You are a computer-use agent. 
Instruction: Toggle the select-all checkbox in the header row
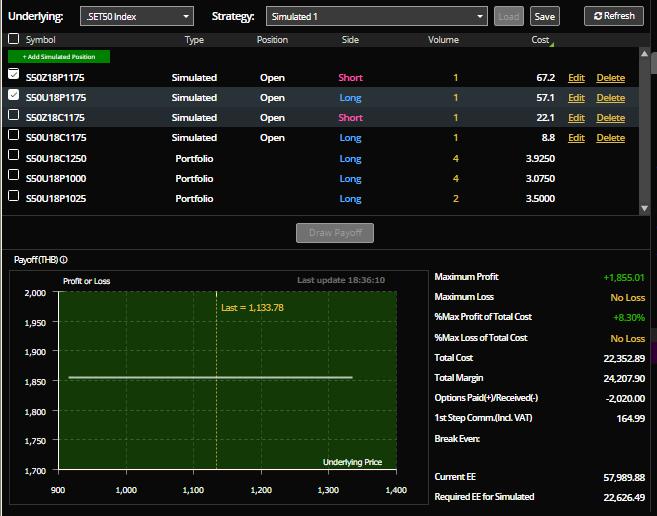(x=13, y=39)
